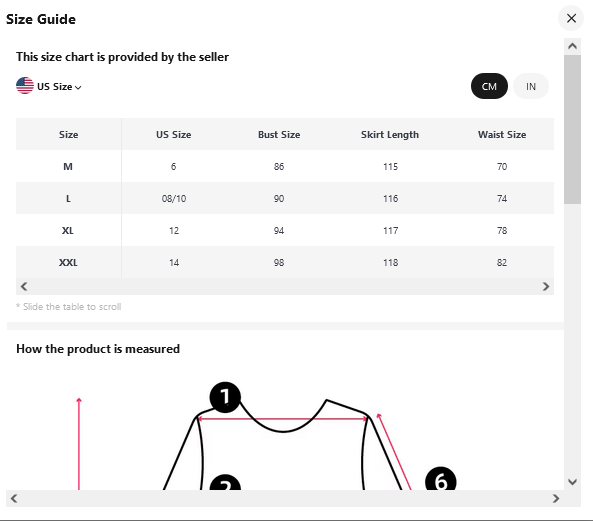
Task: Click the vertical scrollbar thumb
Action: (x=572, y=129)
